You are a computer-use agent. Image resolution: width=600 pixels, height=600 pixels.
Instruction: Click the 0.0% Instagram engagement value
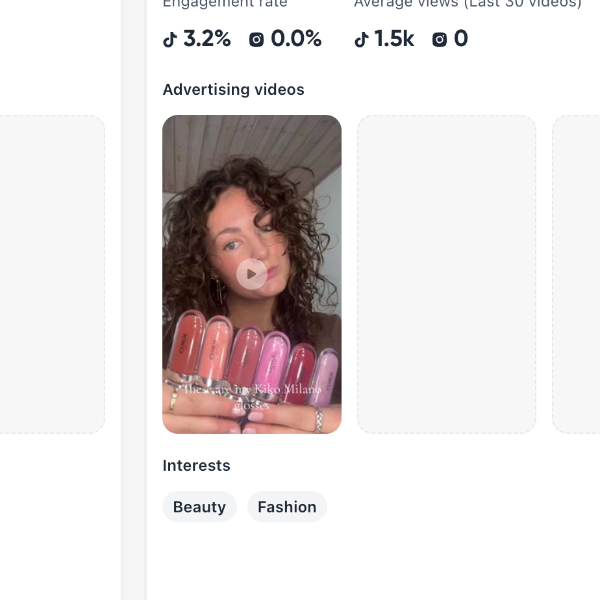click(296, 39)
